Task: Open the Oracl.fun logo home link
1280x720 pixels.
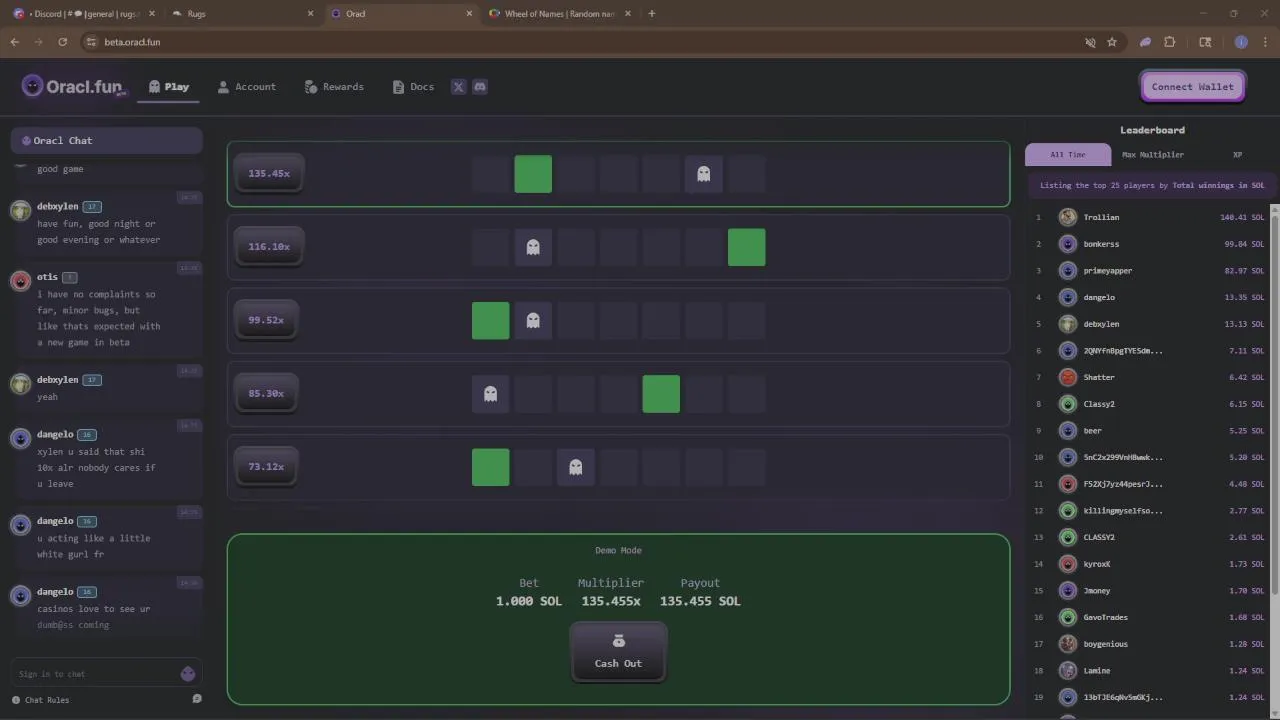Action: (75, 87)
